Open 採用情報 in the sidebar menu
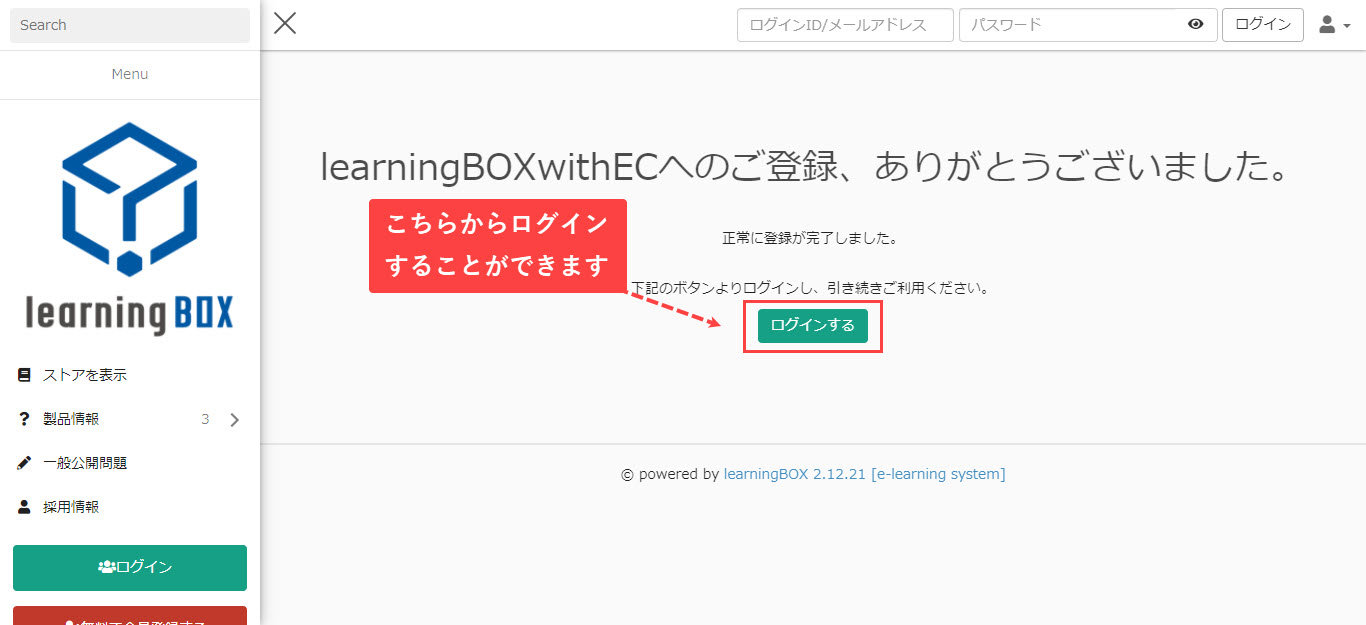The width and height of the screenshot is (1366, 625). (71, 507)
